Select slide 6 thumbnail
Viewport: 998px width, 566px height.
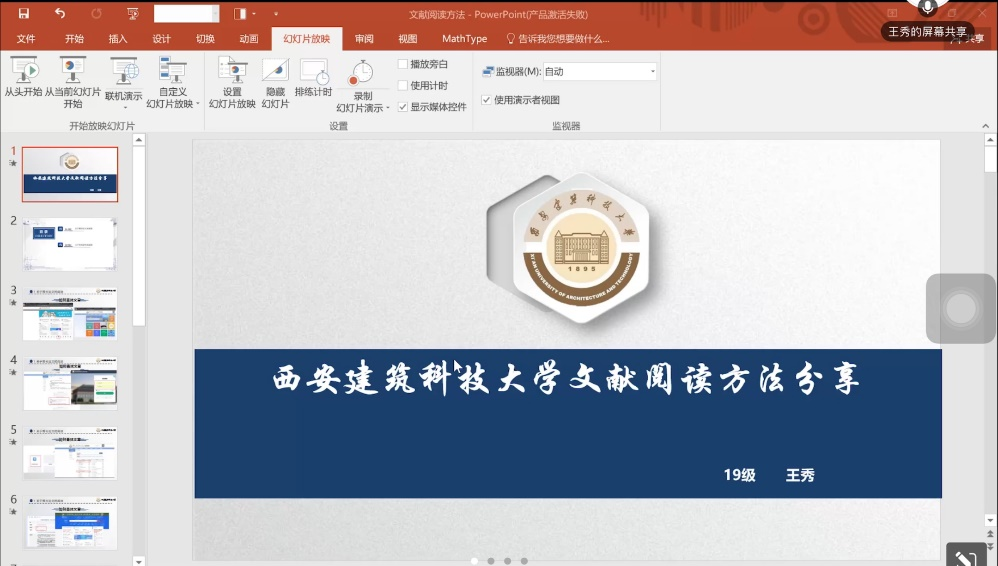[70, 523]
